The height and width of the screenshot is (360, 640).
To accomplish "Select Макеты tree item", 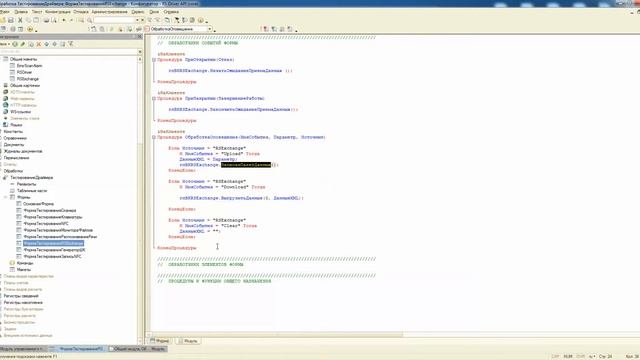I will pyautogui.click(x=24, y=269).
